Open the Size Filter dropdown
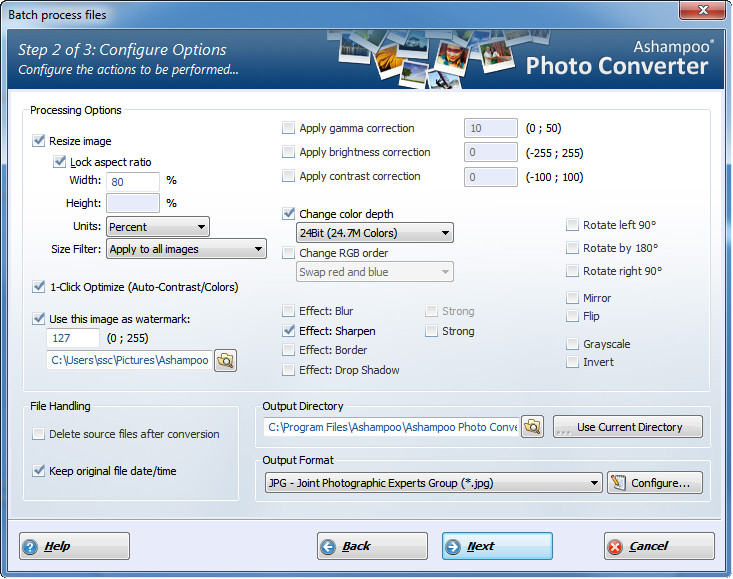 tap(186, 249)
